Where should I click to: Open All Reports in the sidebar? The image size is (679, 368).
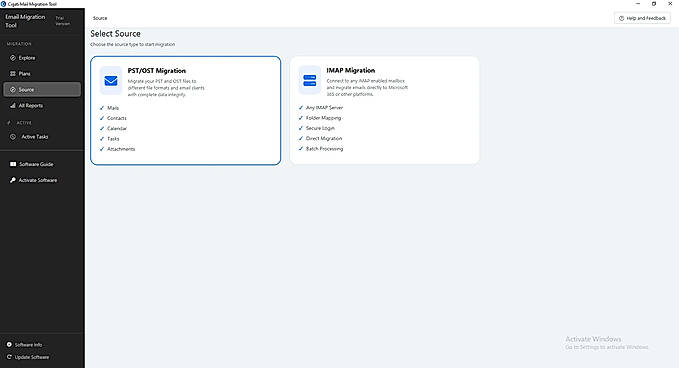pos(42,106)
